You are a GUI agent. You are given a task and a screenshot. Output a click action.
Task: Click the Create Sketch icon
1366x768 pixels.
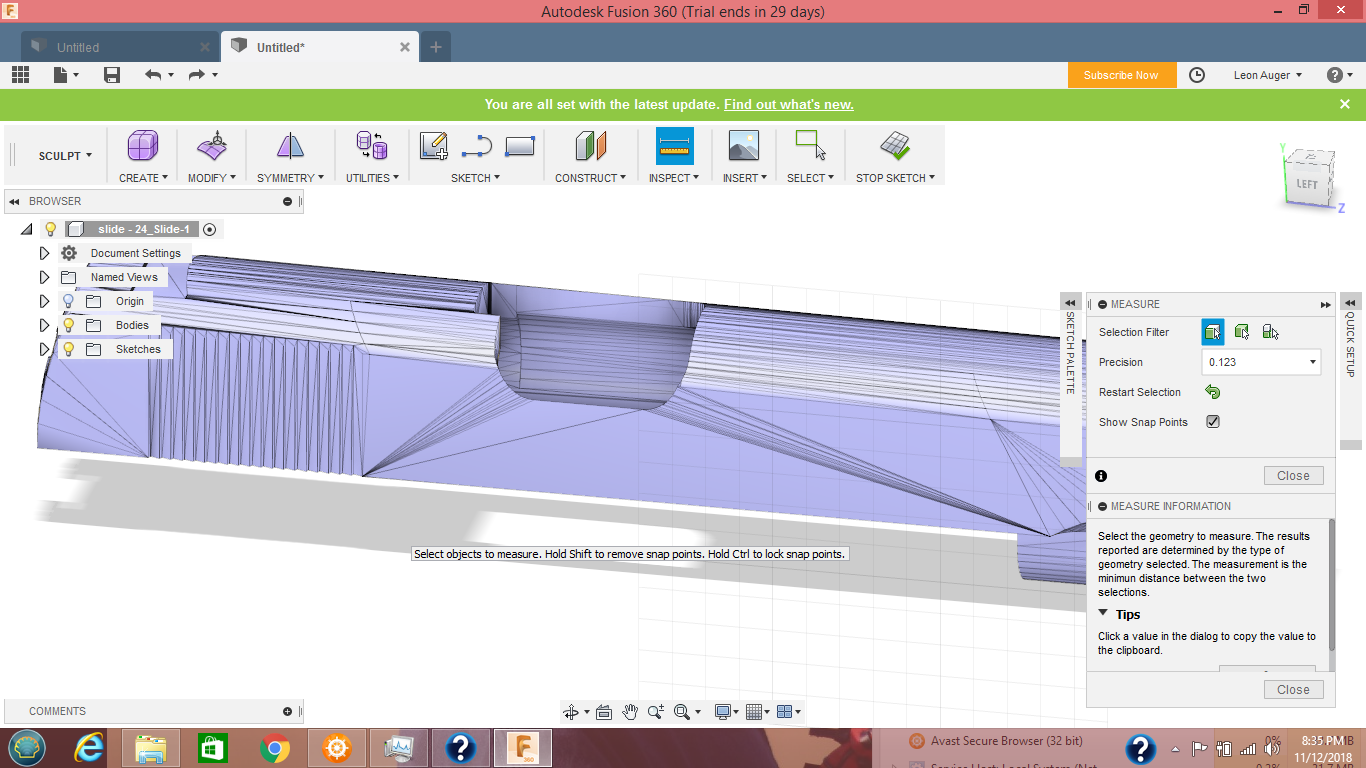[434, 146]
